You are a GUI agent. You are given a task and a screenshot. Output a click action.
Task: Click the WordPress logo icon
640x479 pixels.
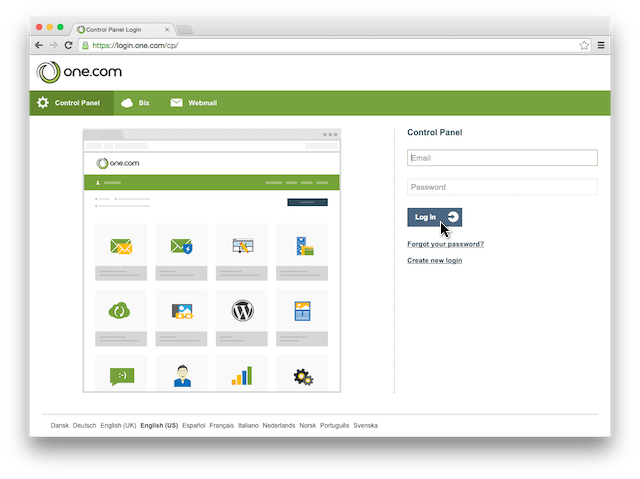coord(242,311)
